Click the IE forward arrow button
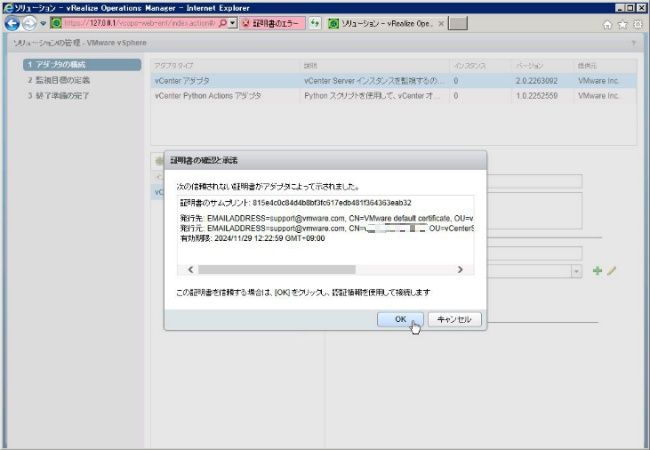This screenshot has width=650, height=450. pos(29,23)
